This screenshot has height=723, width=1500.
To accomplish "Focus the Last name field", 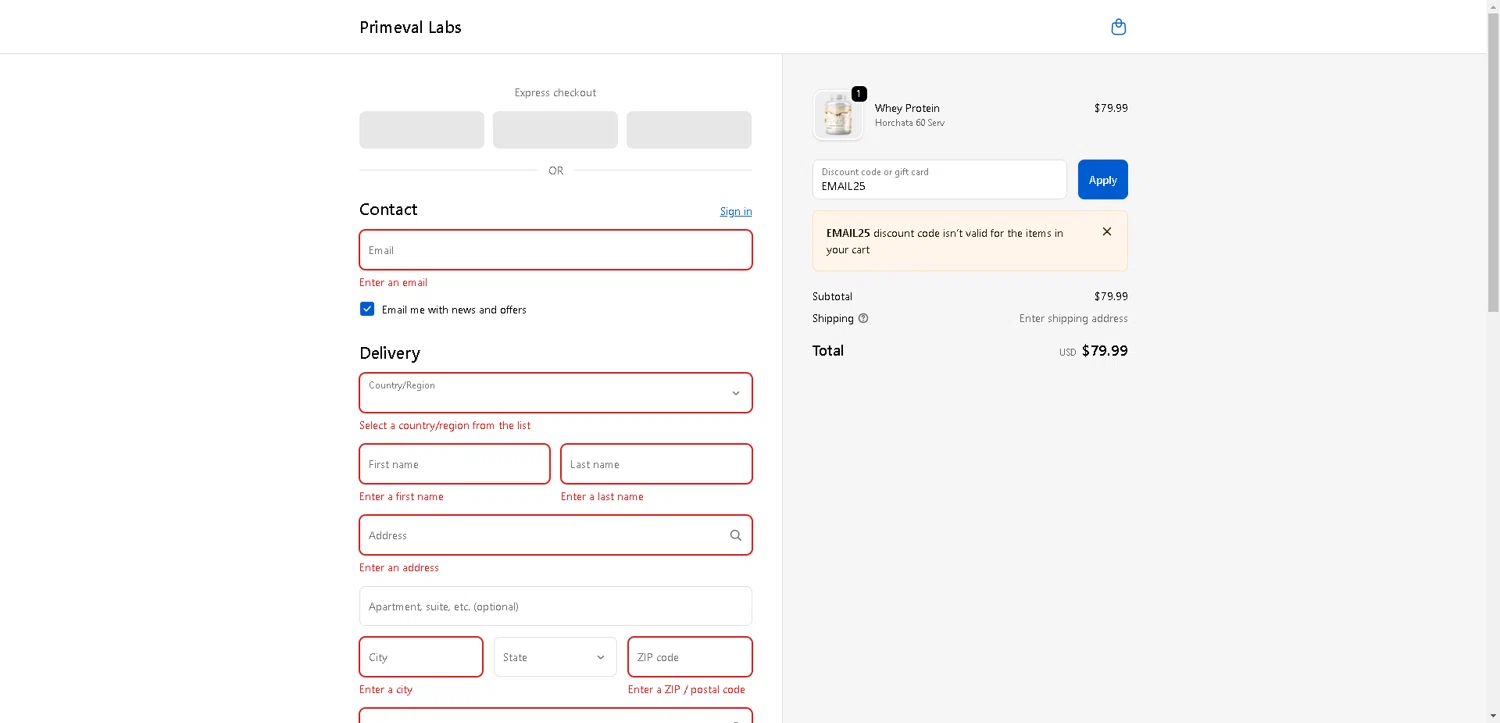I will tap(657, 464).
